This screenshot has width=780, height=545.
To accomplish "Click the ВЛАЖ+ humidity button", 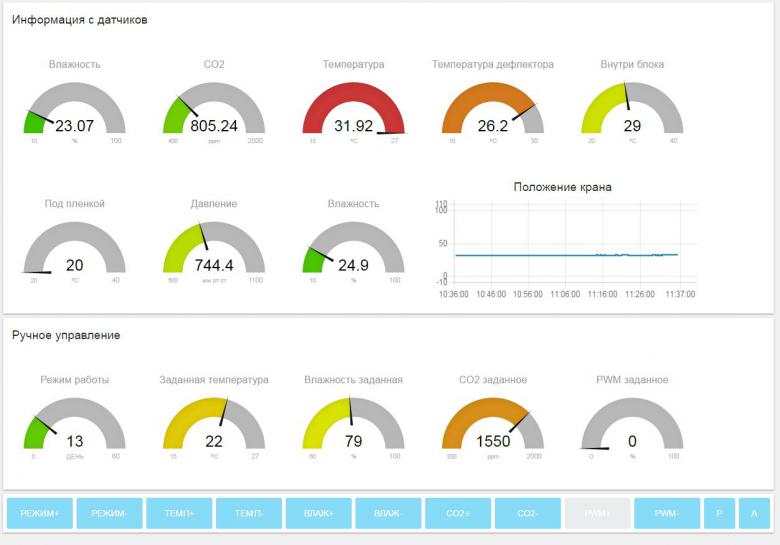I will [318, 513].
